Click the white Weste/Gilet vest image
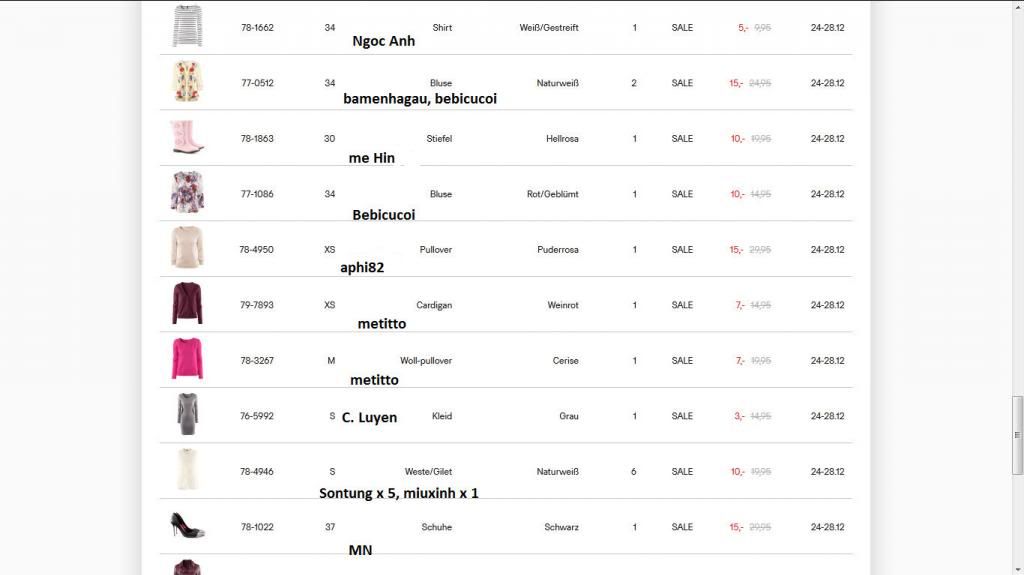Image resolution: width=1024 pixels, height=575 pixels. point(187,470)
